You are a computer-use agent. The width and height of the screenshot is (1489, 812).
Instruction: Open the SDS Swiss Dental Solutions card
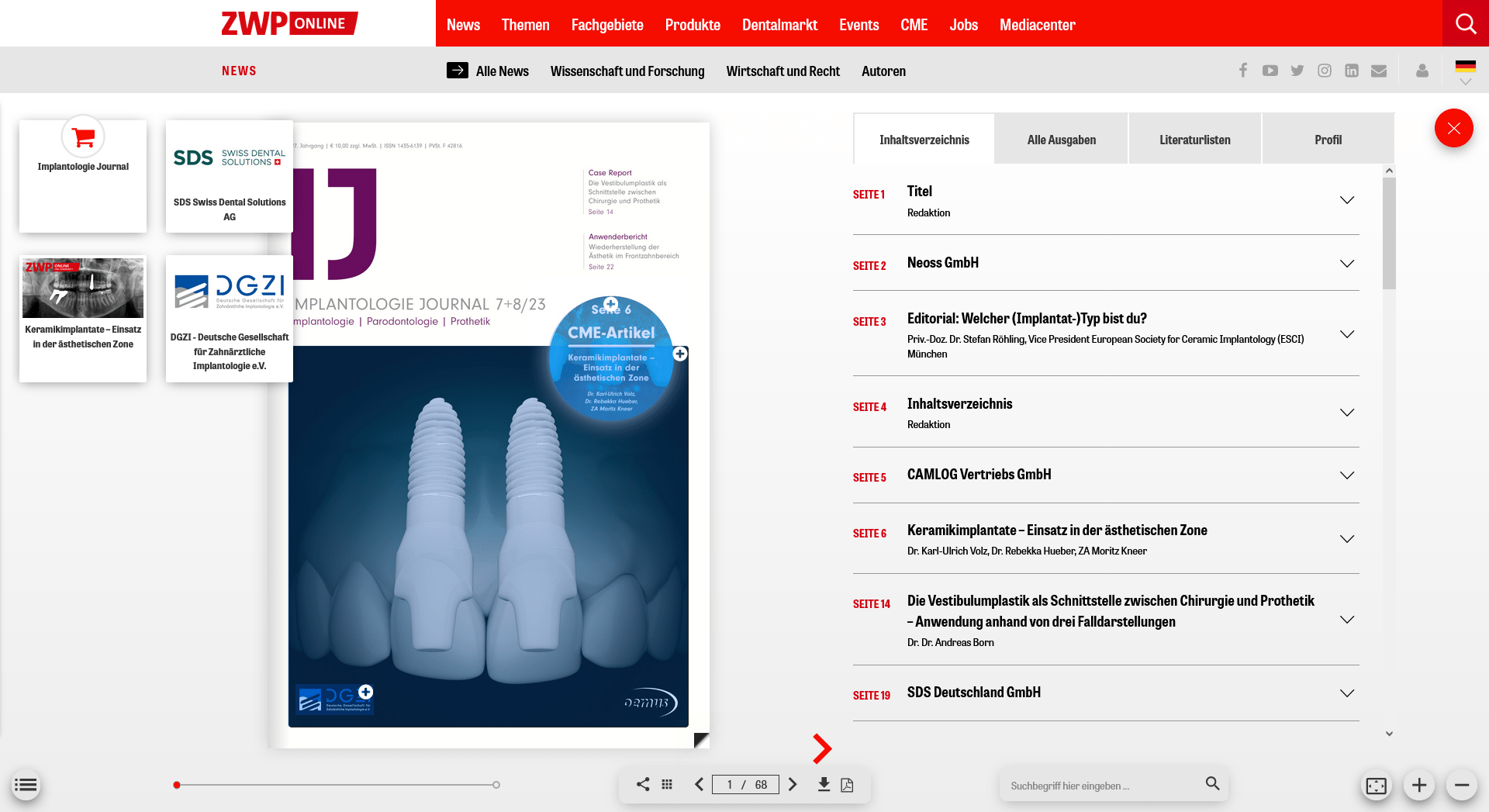pos(229,176)
